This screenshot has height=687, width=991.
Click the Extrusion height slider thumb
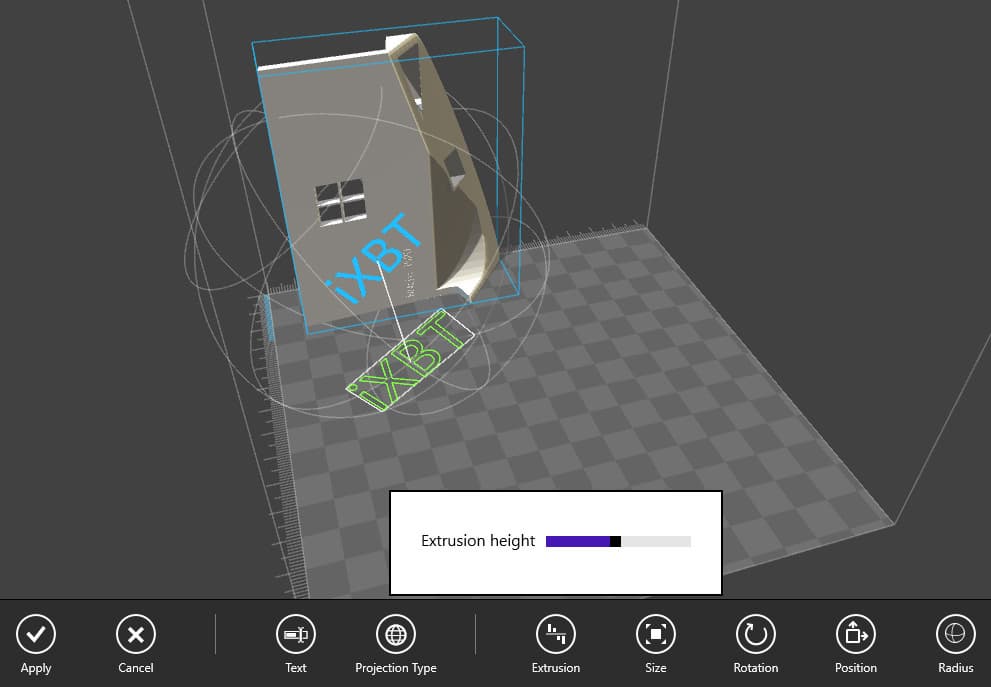[615, 541]
